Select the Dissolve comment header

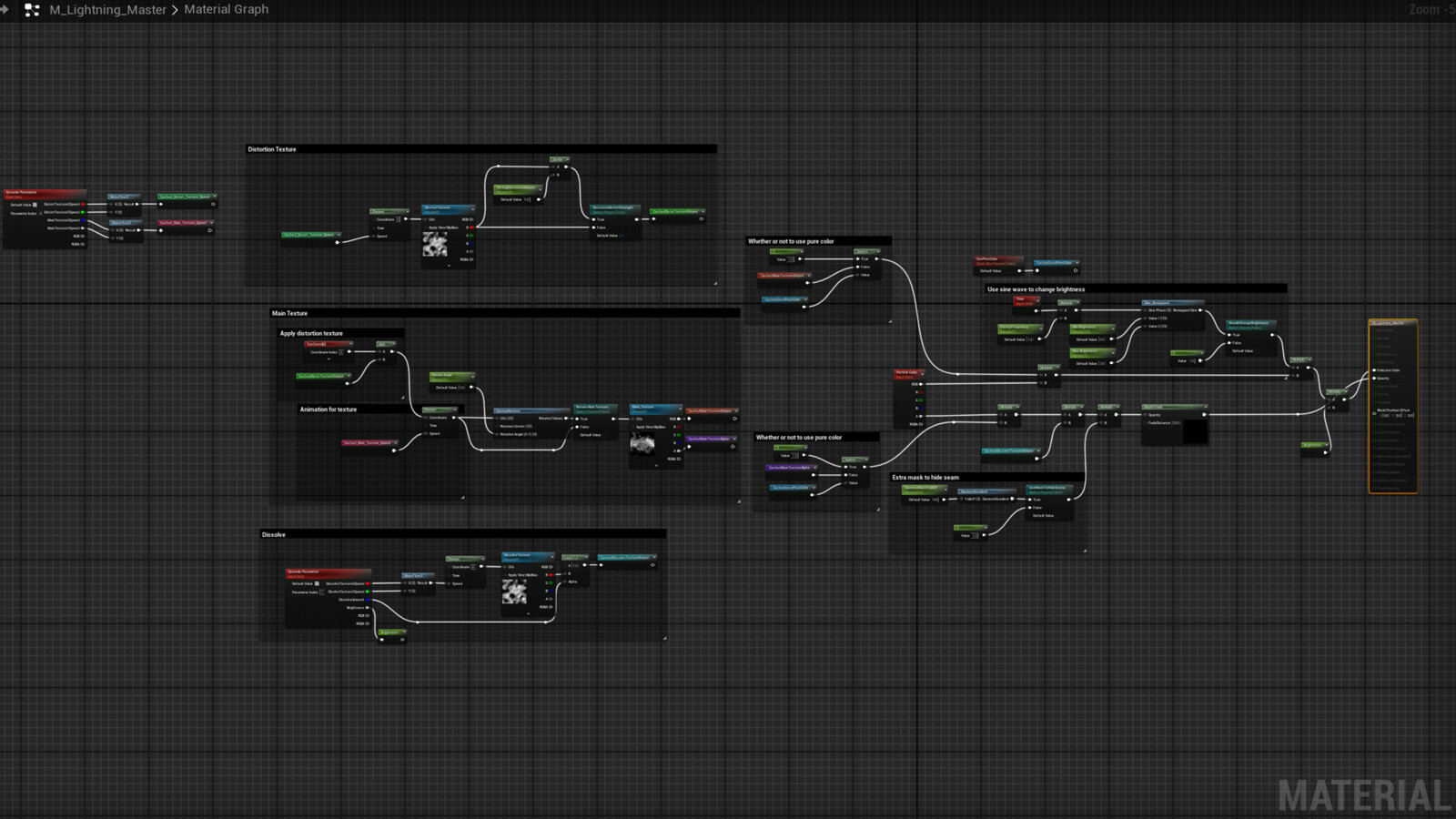[x=462, y=535]
